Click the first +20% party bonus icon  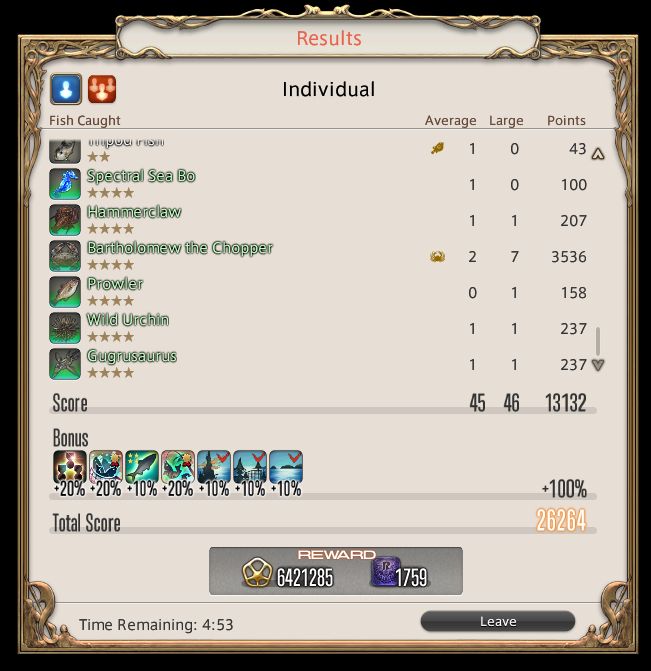70,467
